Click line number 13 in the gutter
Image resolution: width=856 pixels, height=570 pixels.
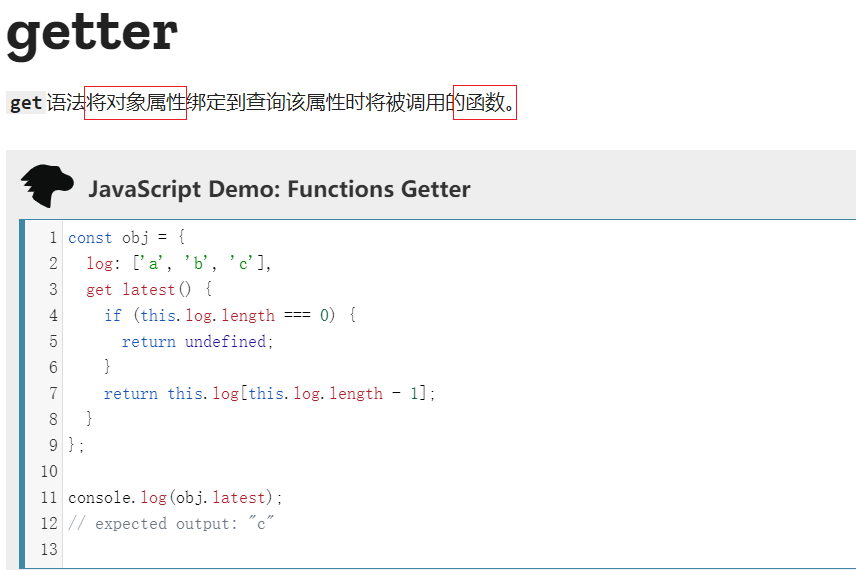(x=49, y=549)
